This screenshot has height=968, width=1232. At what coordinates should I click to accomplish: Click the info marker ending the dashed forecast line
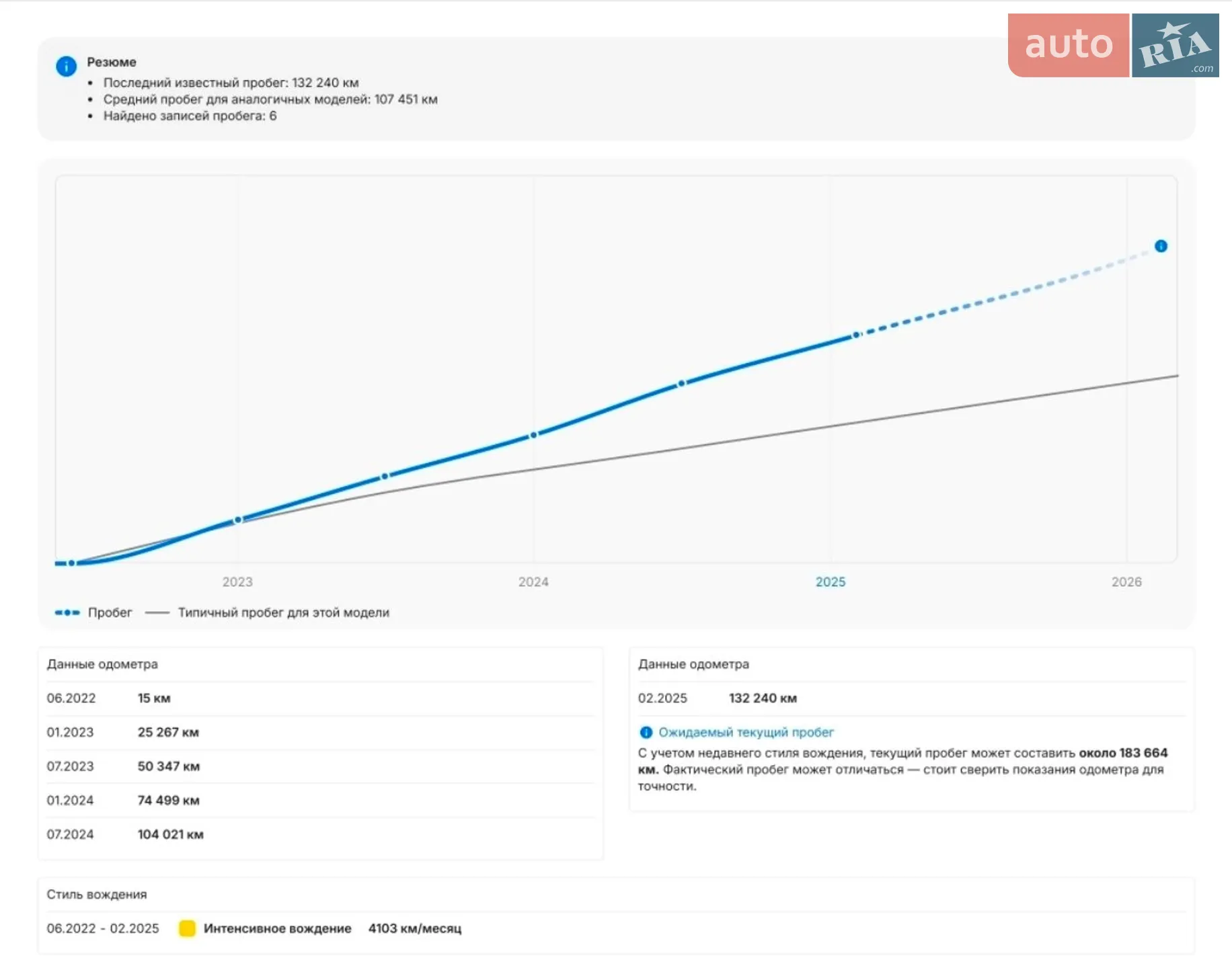pos(1161,246)
